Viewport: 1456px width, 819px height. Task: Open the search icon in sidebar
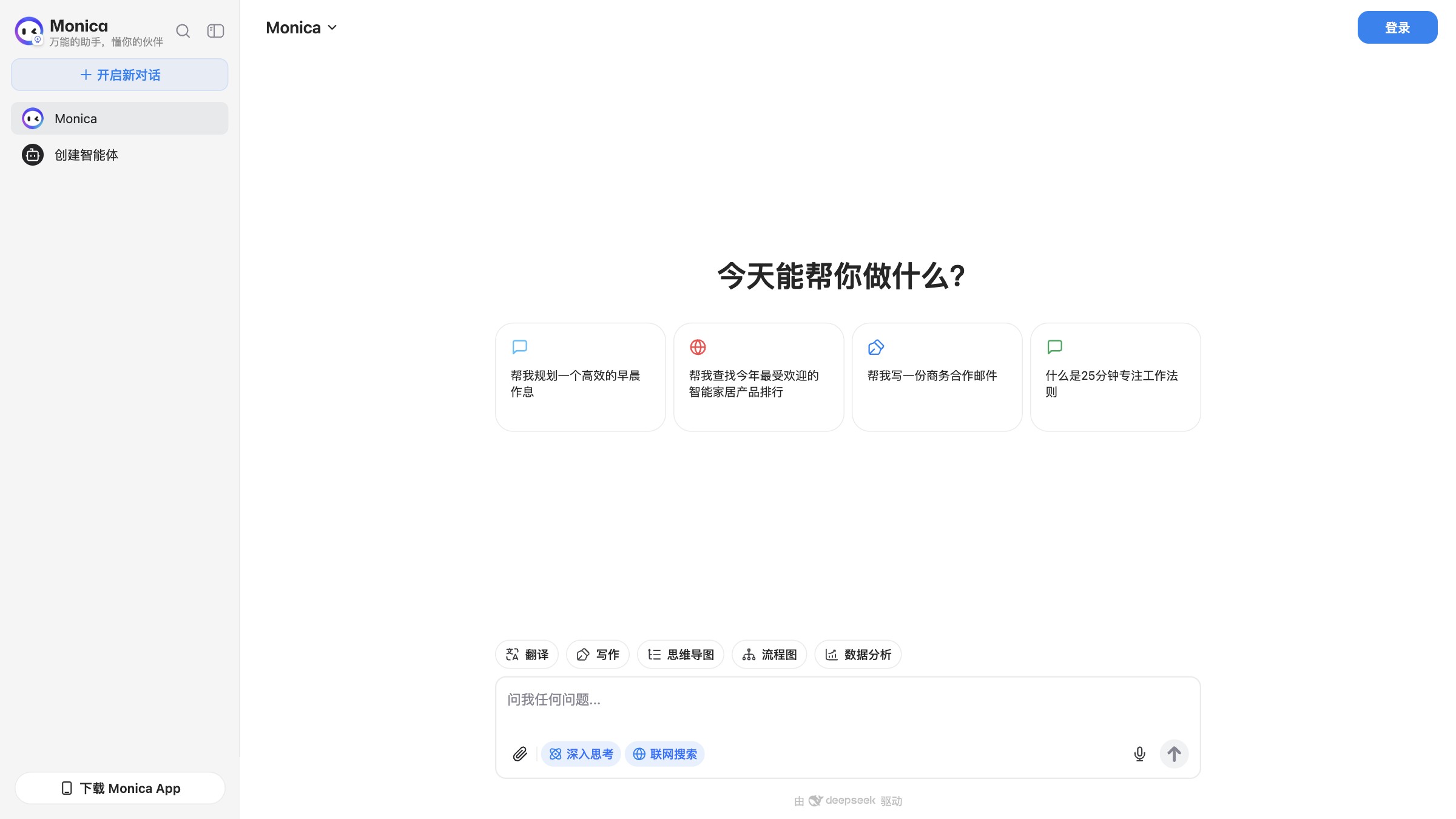183,31
